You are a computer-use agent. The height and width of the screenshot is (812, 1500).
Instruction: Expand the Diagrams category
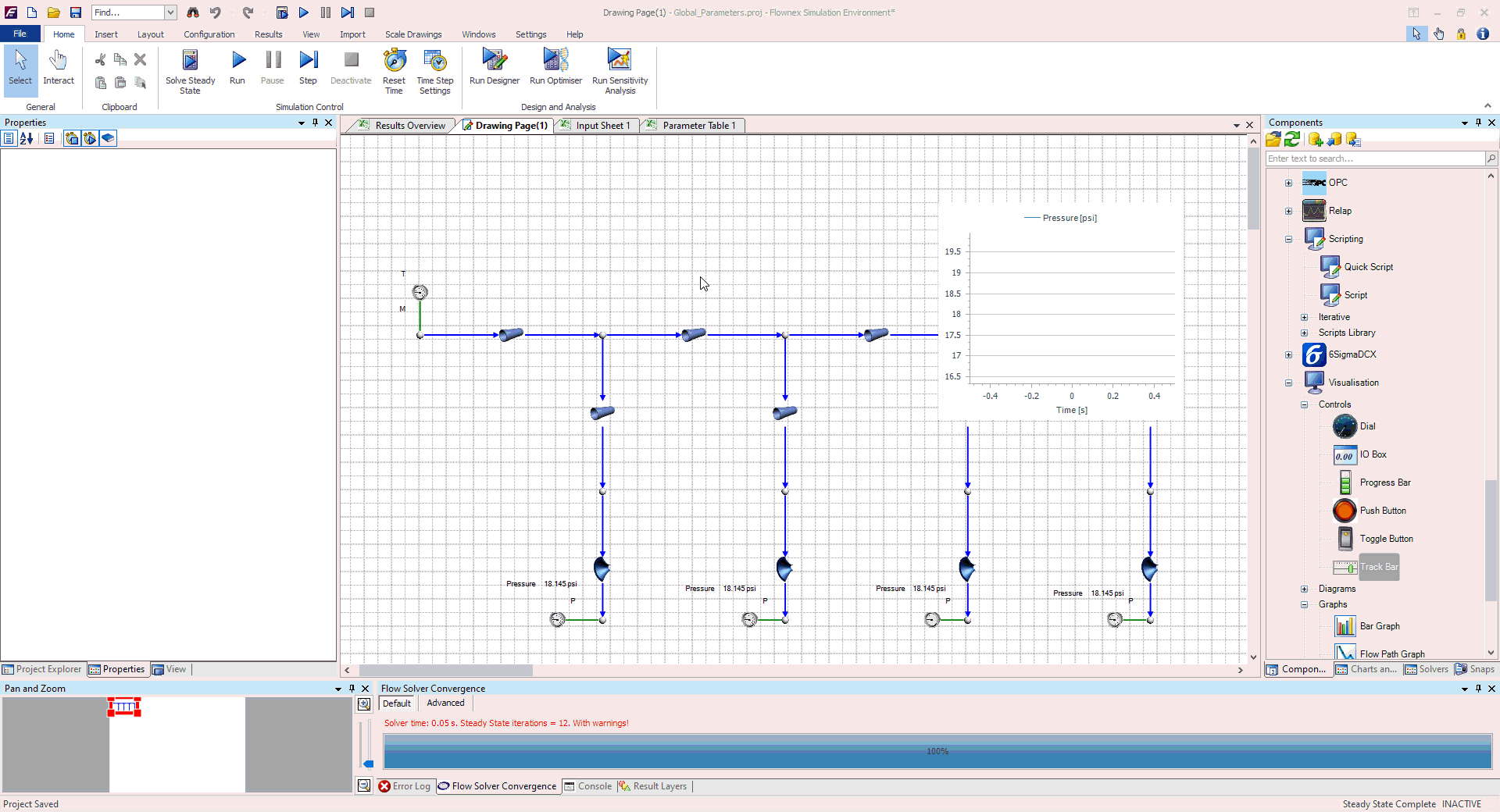click(1304, 589)
